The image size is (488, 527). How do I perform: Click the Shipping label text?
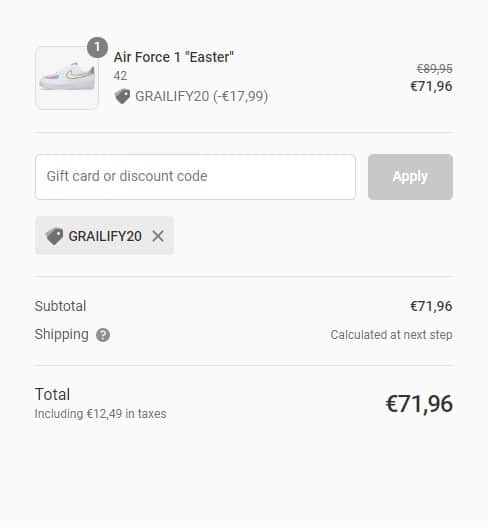[x=62, y=335]
